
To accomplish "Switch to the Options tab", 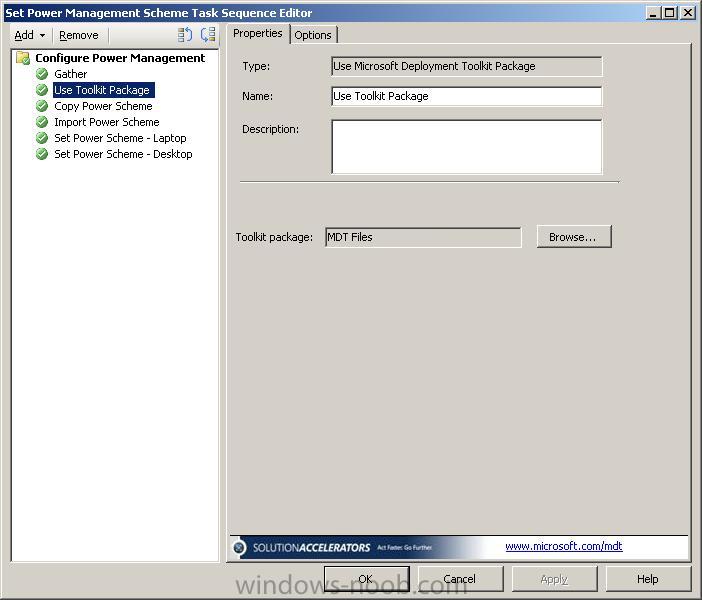I will coord(313,35).
